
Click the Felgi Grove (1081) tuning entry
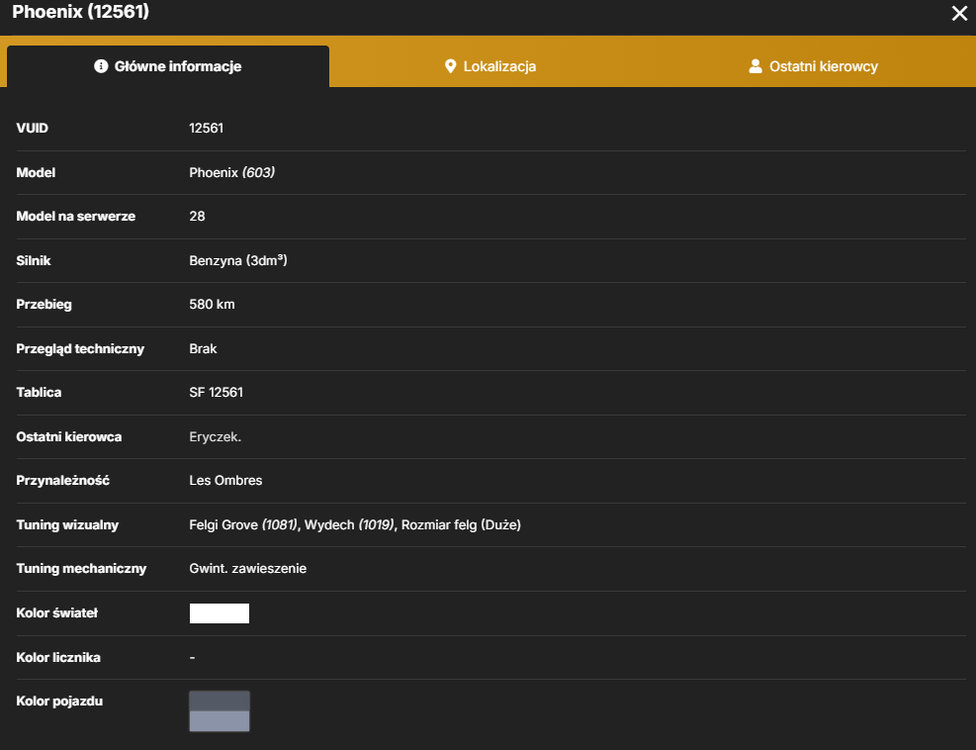coord(243,525)
